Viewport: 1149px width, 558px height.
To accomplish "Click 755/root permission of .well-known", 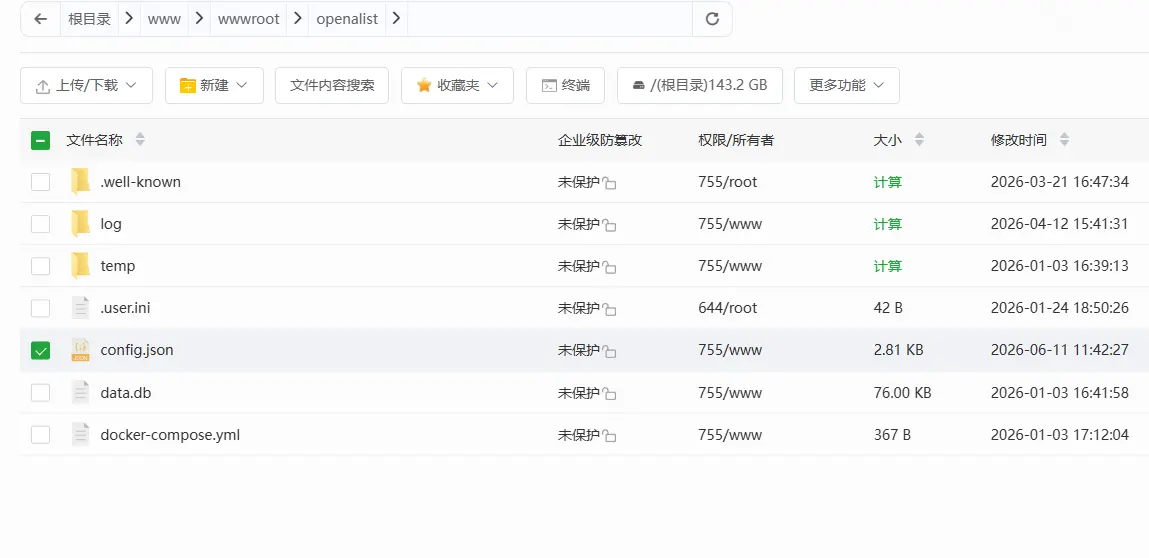I will coord(728,182).
